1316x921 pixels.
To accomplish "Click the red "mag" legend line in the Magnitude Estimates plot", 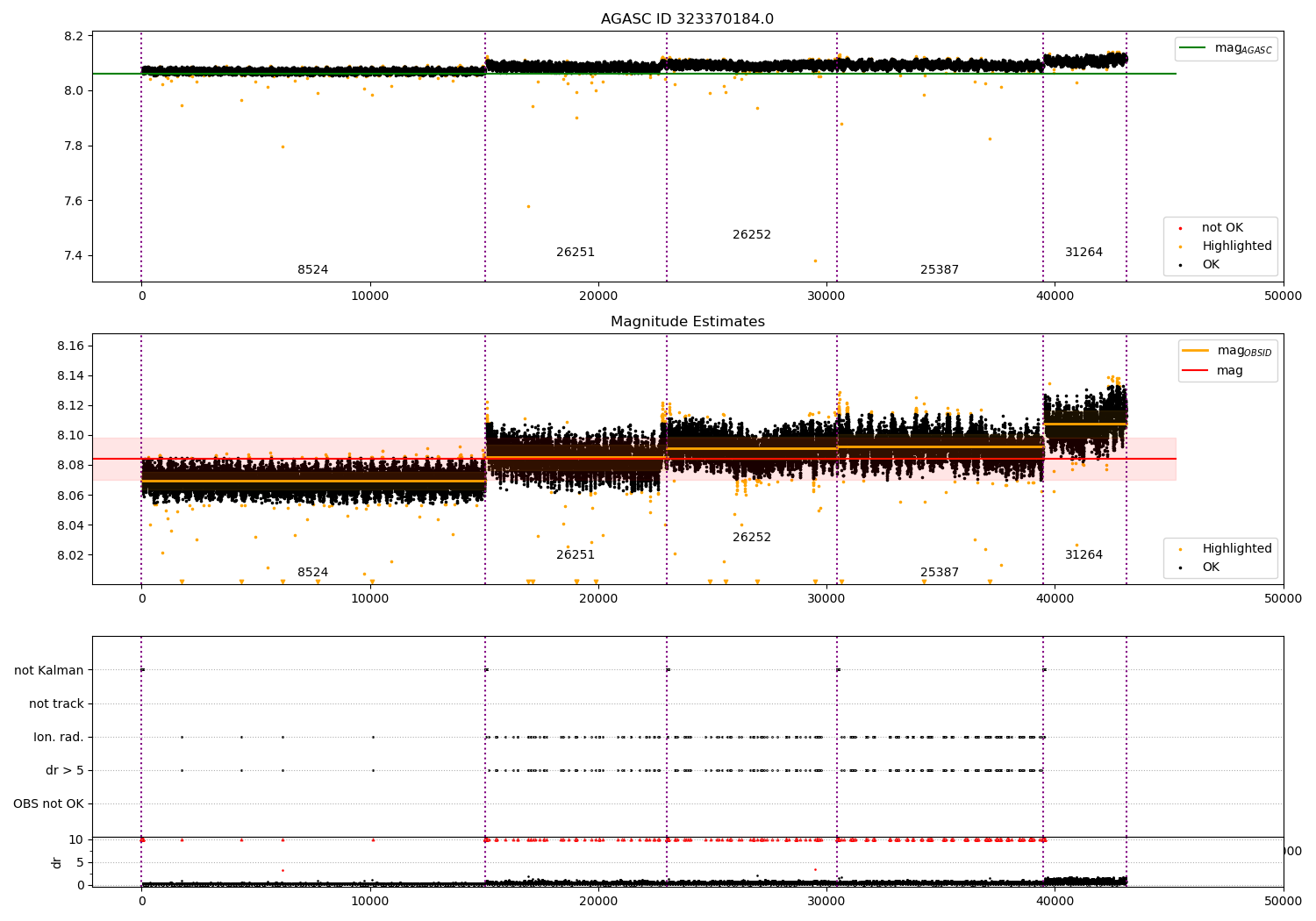I will click(x=1196, y=370).
